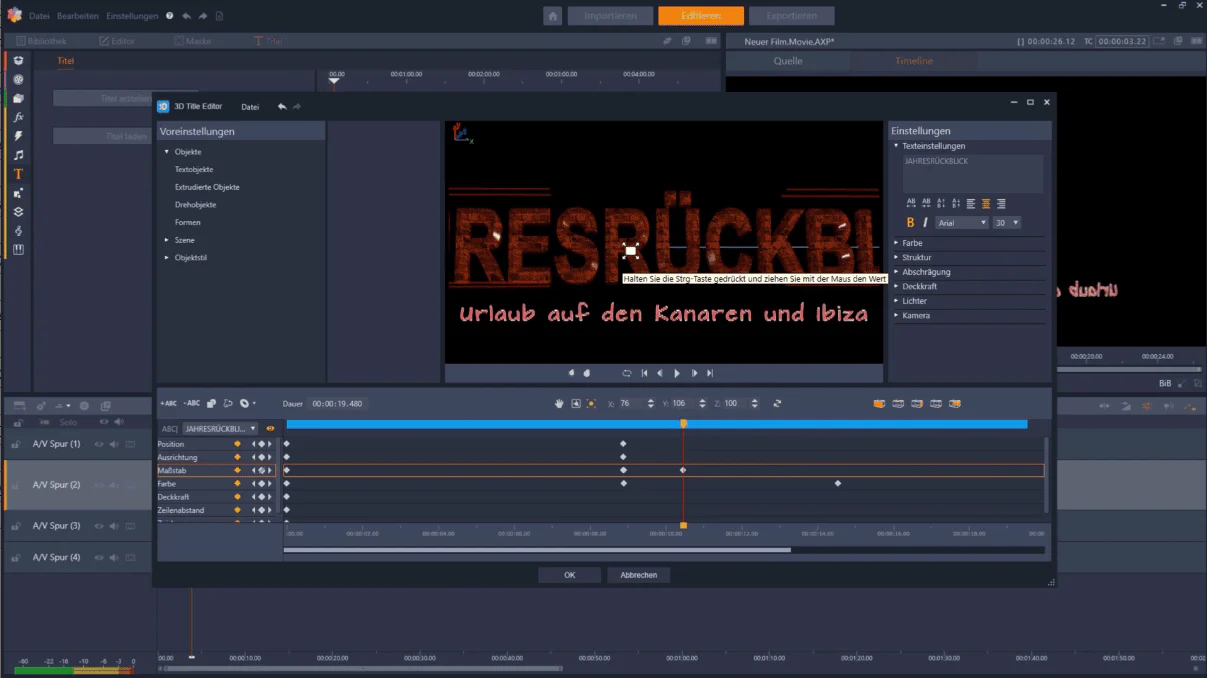Image resolution: width=1207 pixels, height=678 pixels.
Task: Select Textobjekte in presets tree
Action: click(194, 170)
